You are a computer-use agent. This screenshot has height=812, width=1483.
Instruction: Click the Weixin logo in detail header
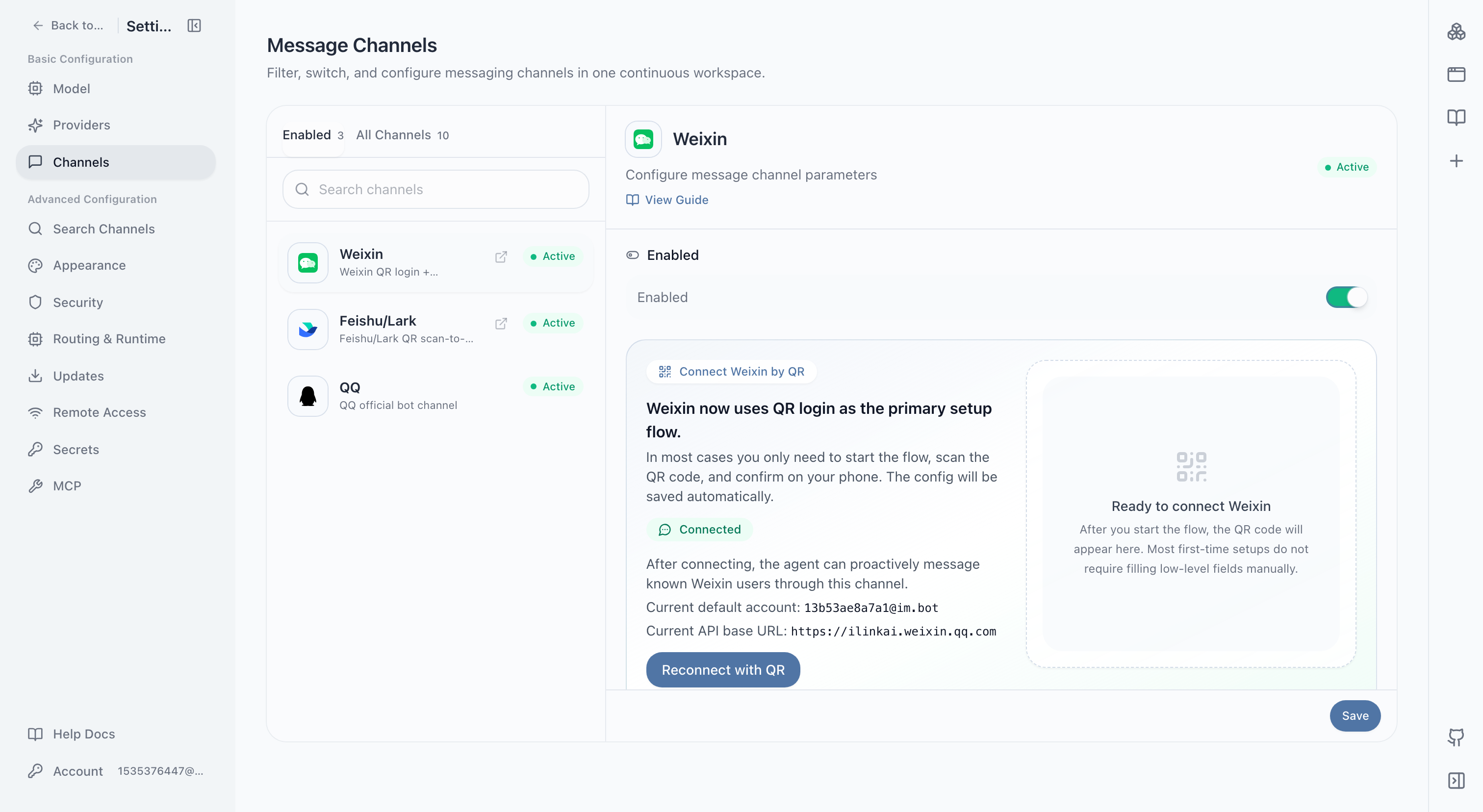tap(643, 139)
